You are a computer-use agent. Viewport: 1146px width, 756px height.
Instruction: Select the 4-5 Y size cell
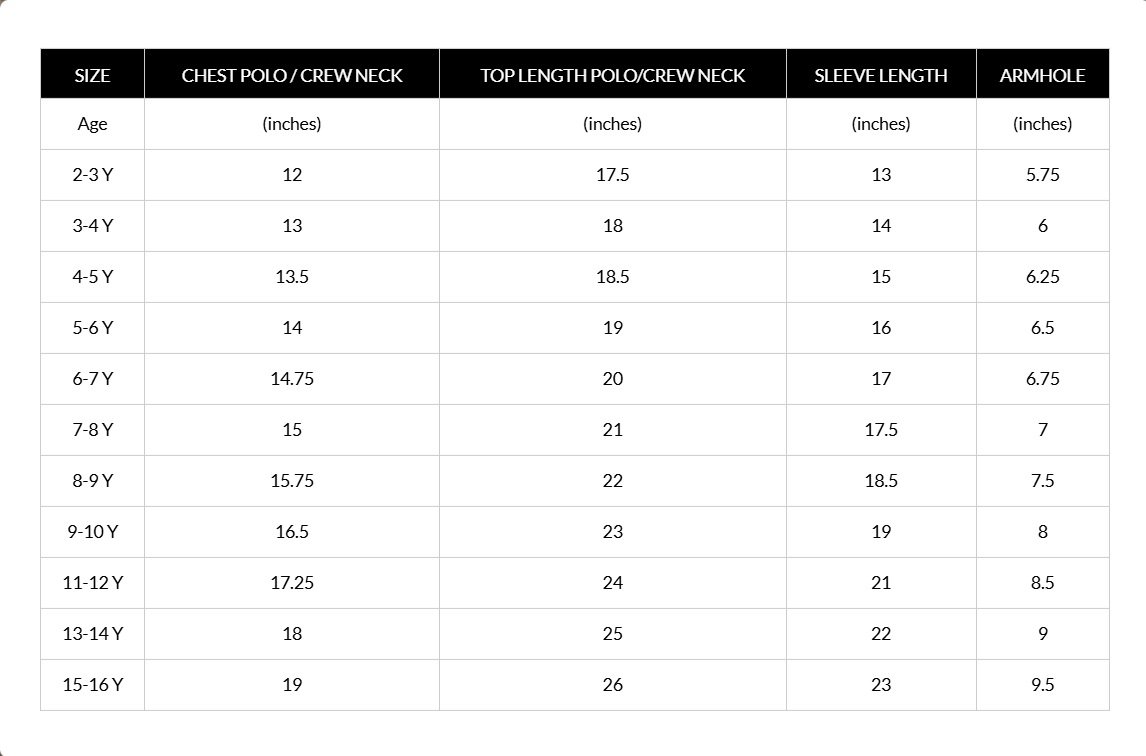click(x=92, y=277)
